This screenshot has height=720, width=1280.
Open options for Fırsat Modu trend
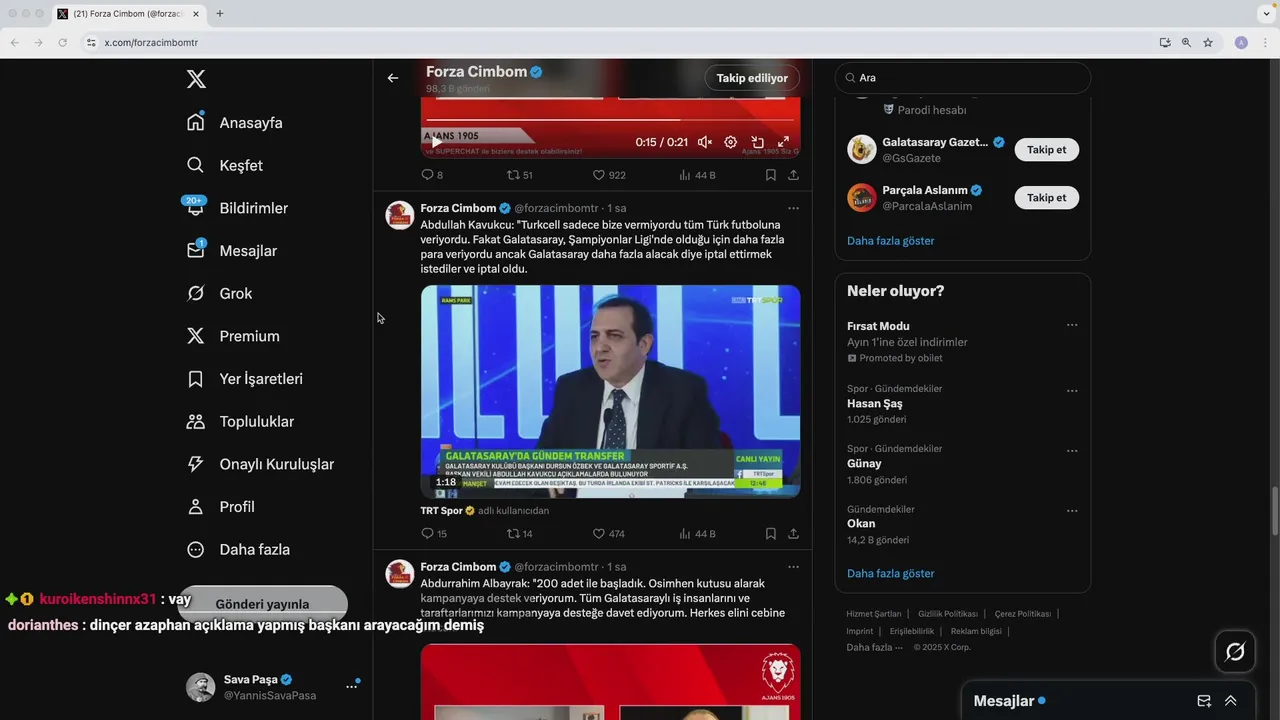(1072, 326)
